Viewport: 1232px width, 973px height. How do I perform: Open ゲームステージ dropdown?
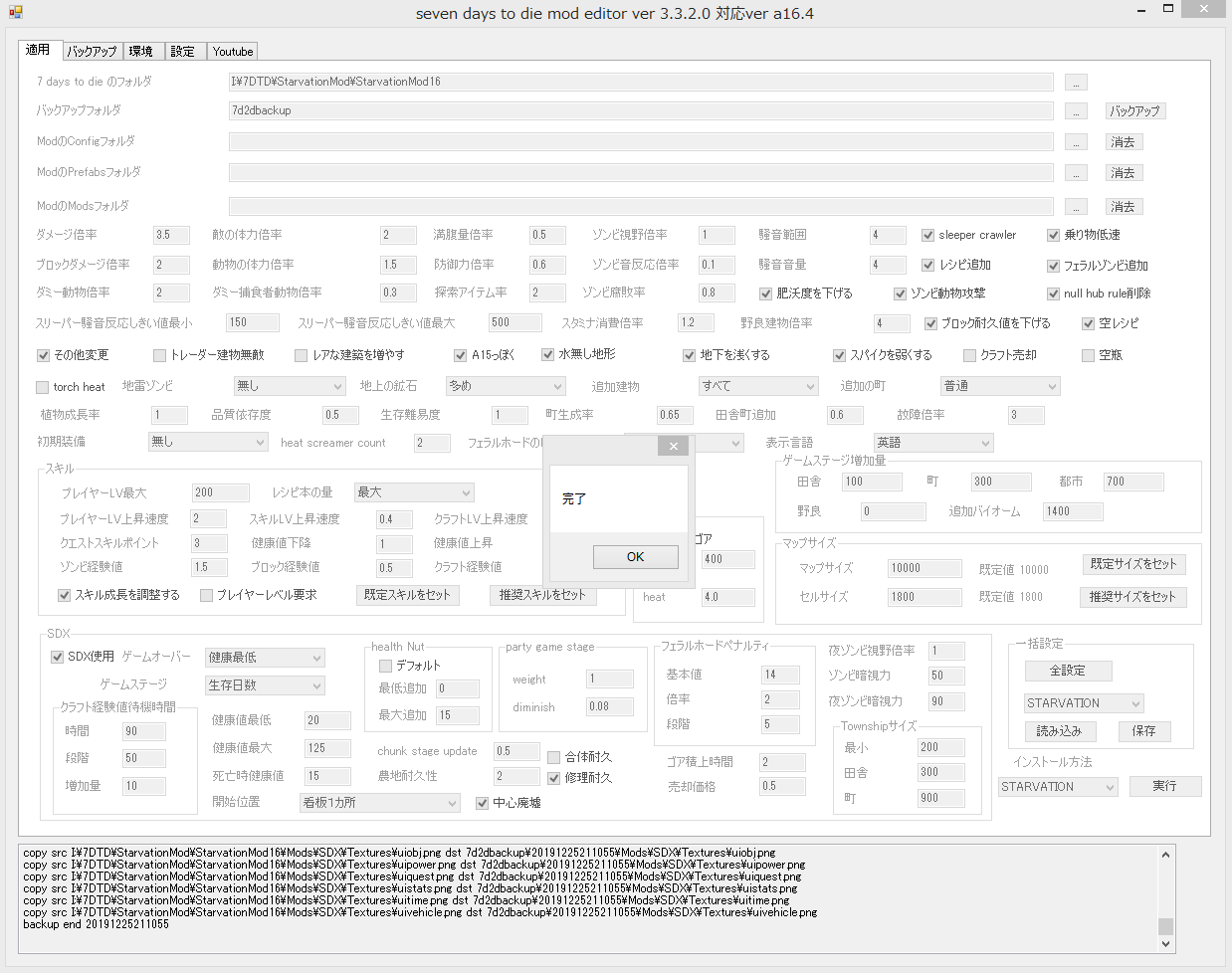pos(265,685)
